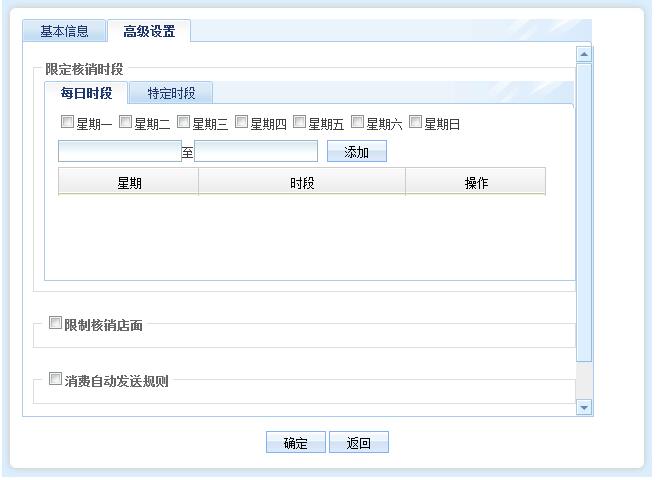This screenshot has width=657, height=480.
Task: Enable the 星期三 checkbox
Action: (183, 123)
